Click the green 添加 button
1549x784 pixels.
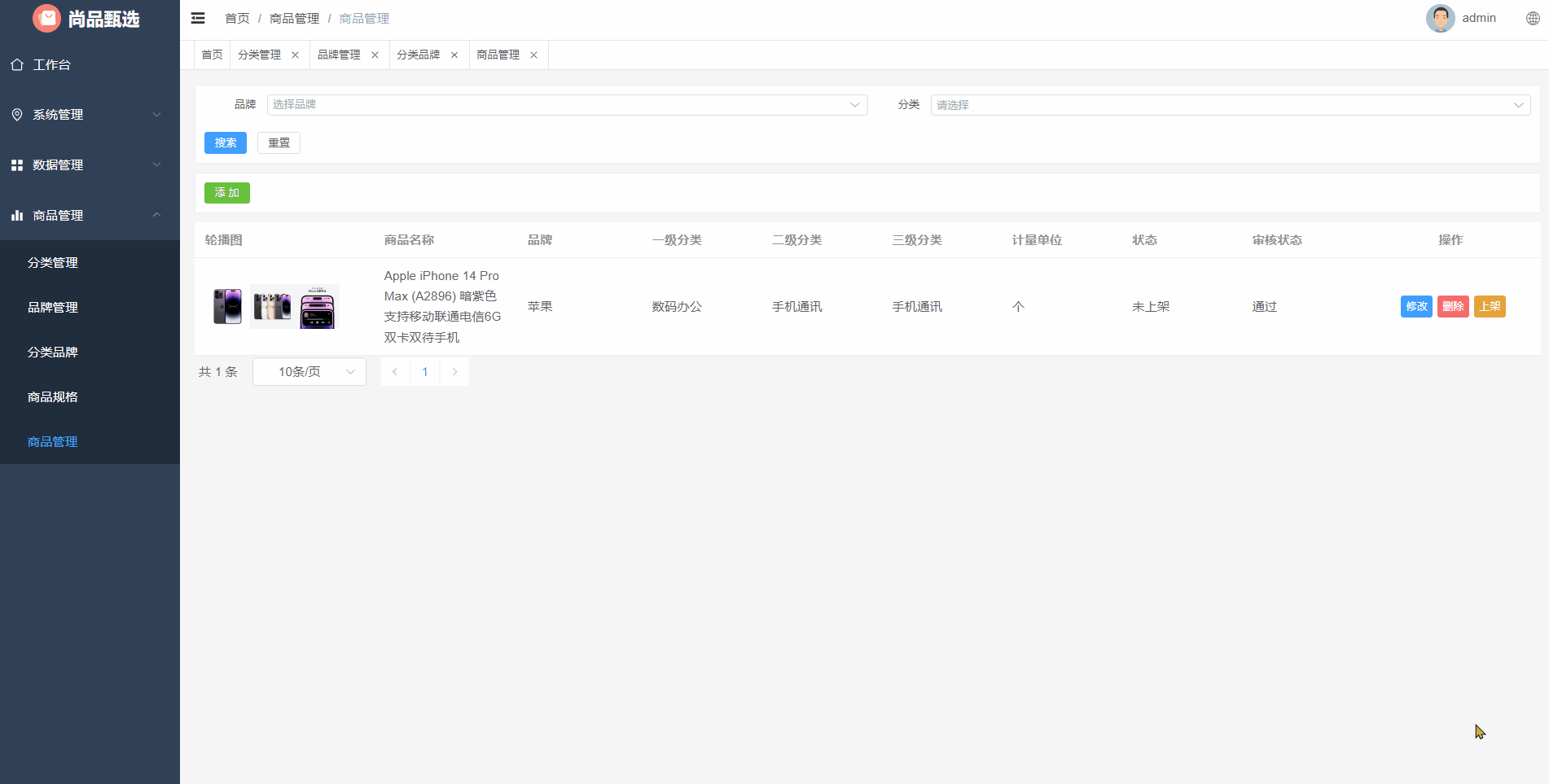point(226,193)
